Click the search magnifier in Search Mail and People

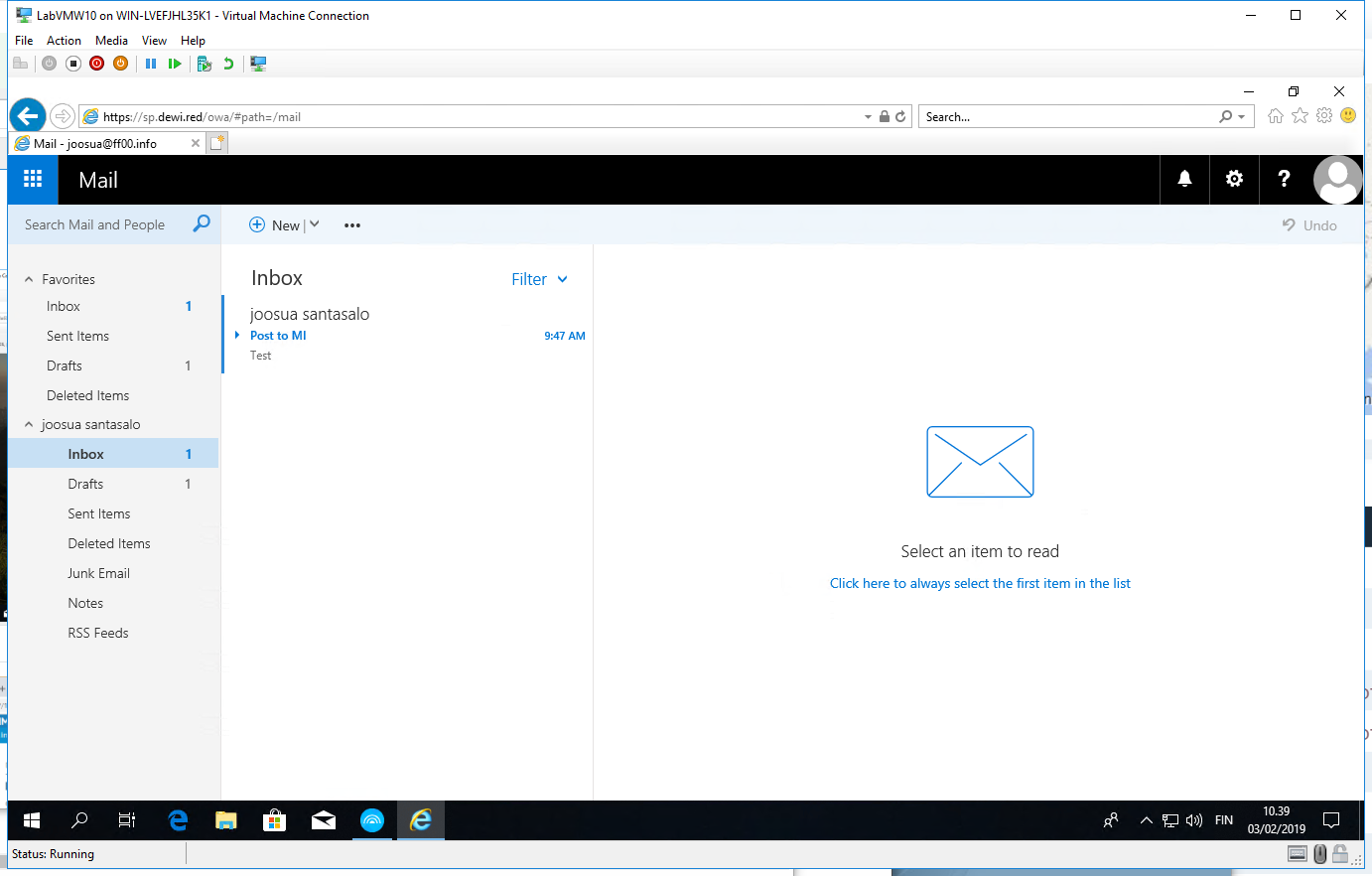[x=202, y=224]
